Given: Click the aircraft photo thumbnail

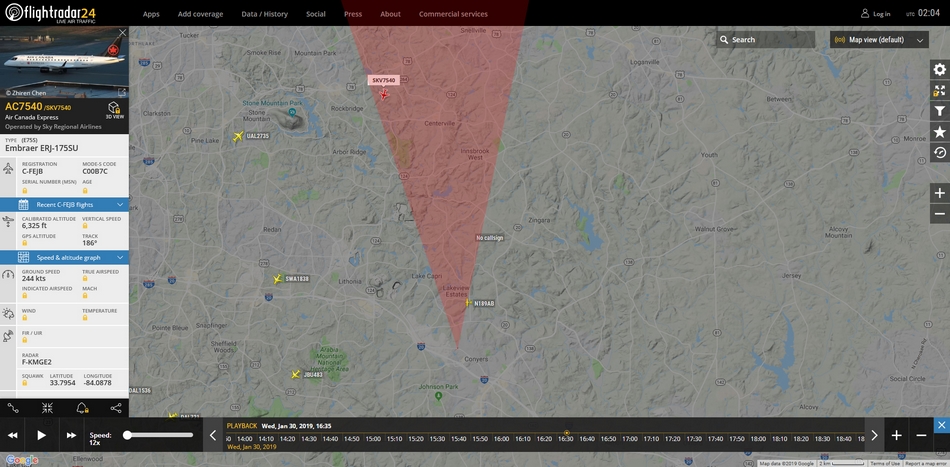Looking at the screenshot, I should pyautogui.click(x=64, y=62).
